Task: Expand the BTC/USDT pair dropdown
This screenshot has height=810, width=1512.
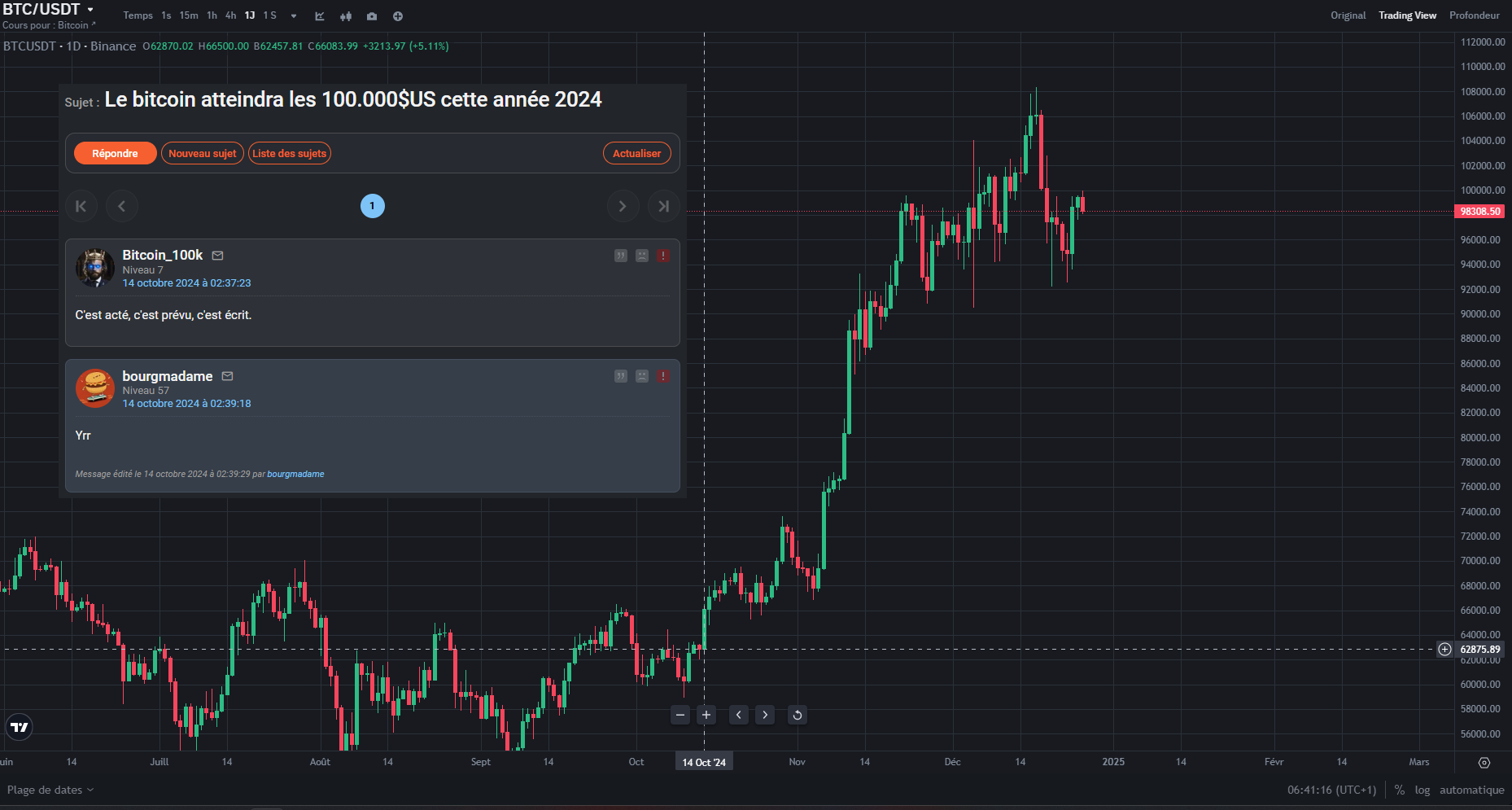Action: pos(90,10)
